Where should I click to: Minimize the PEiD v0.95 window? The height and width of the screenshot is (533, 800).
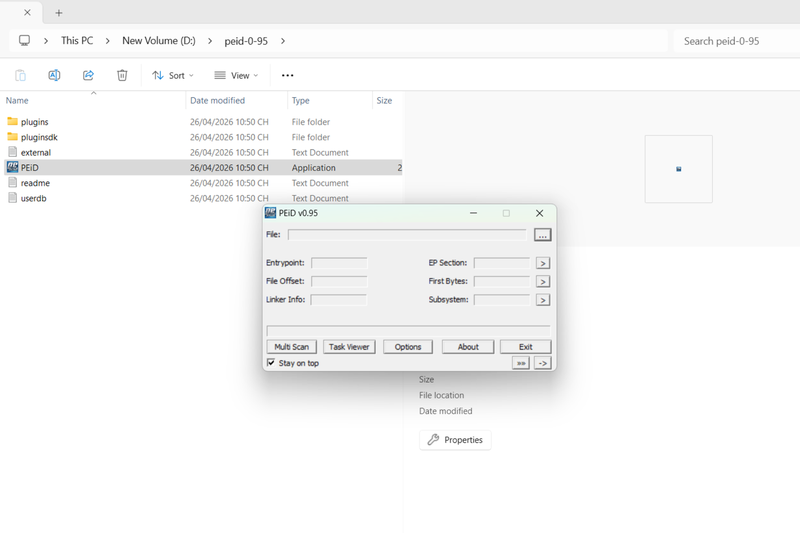click(473, 213)
